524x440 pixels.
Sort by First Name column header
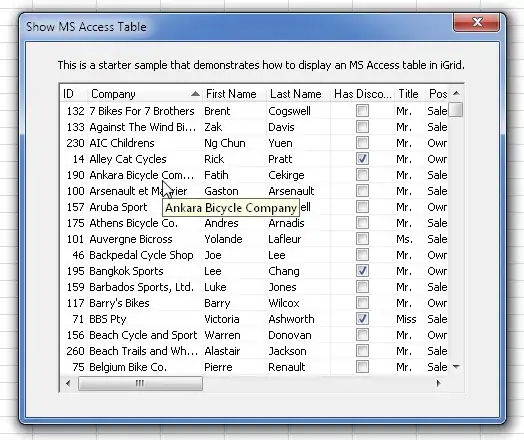[x=234, y=94]
